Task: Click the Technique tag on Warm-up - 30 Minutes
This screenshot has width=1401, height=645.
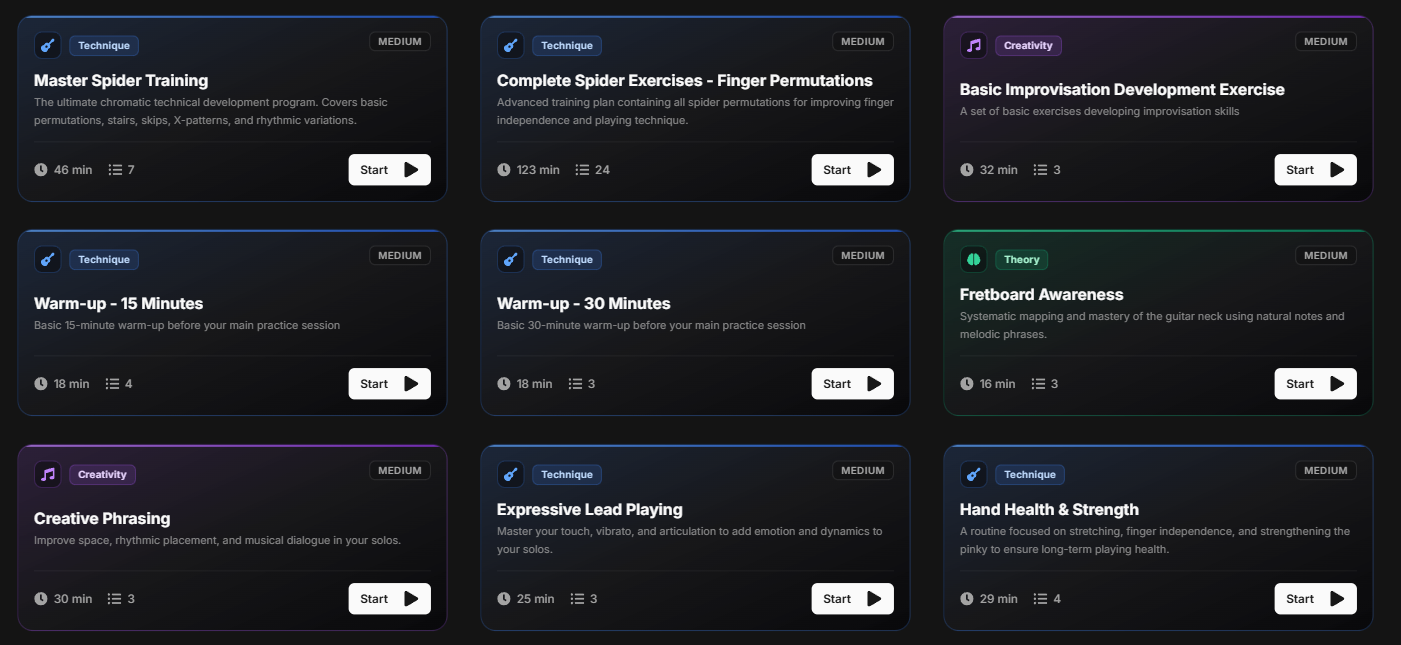Action: tap(567, 259)
